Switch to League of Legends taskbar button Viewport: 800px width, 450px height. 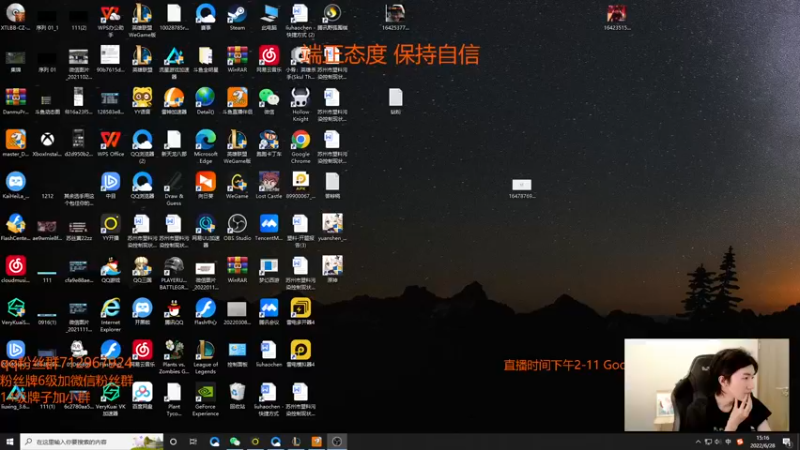click(x=296, y=441)
